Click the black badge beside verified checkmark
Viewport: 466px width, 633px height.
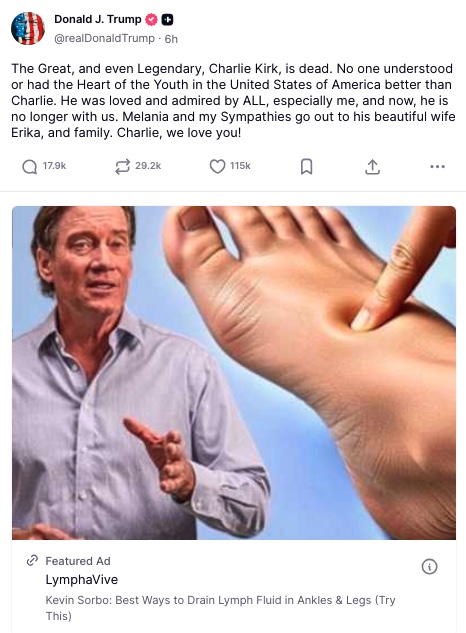[167, 19]
